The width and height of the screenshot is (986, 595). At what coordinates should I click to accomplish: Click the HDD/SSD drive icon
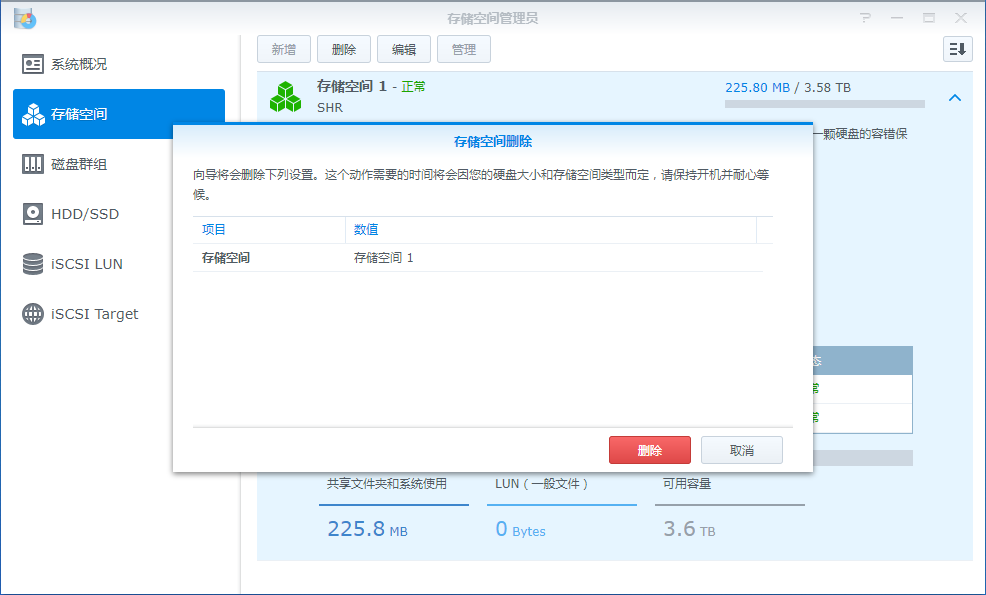33,214
